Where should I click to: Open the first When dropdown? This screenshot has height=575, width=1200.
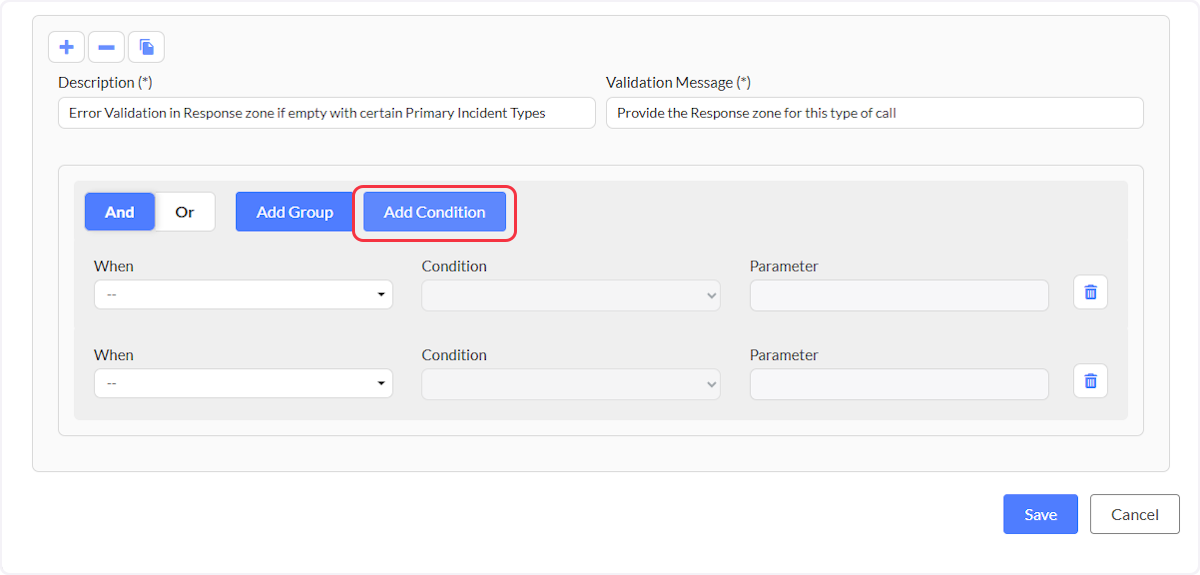click(243, 295)
